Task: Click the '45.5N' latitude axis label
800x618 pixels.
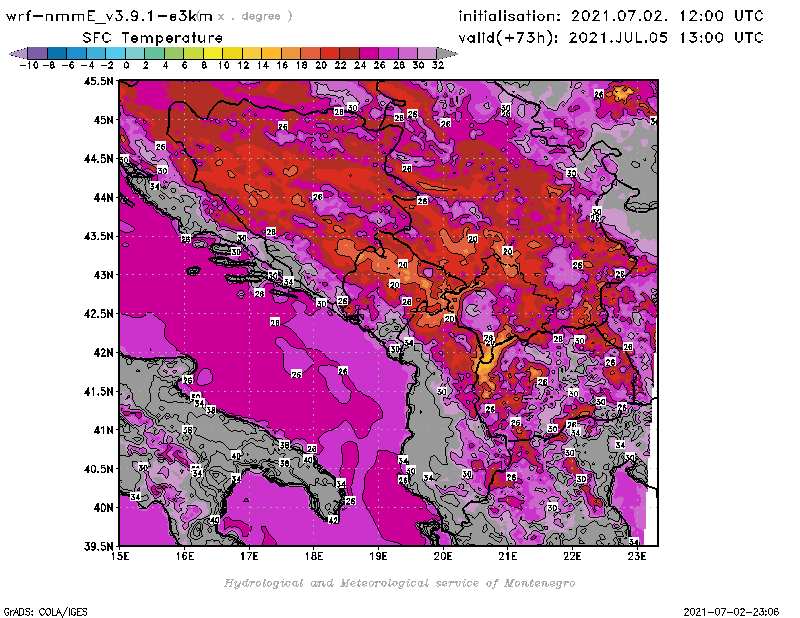Action: click(98, 81)
